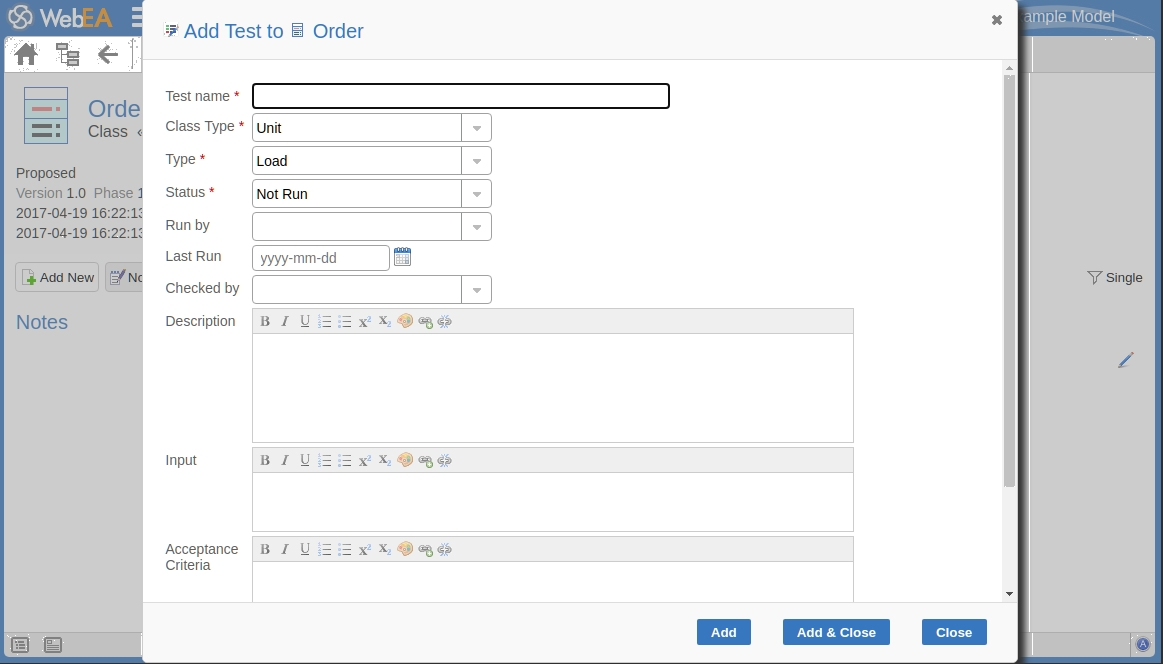Focus the Test name input field
Viewport: 1163px width, 664px height.
[x=460, y=96]
